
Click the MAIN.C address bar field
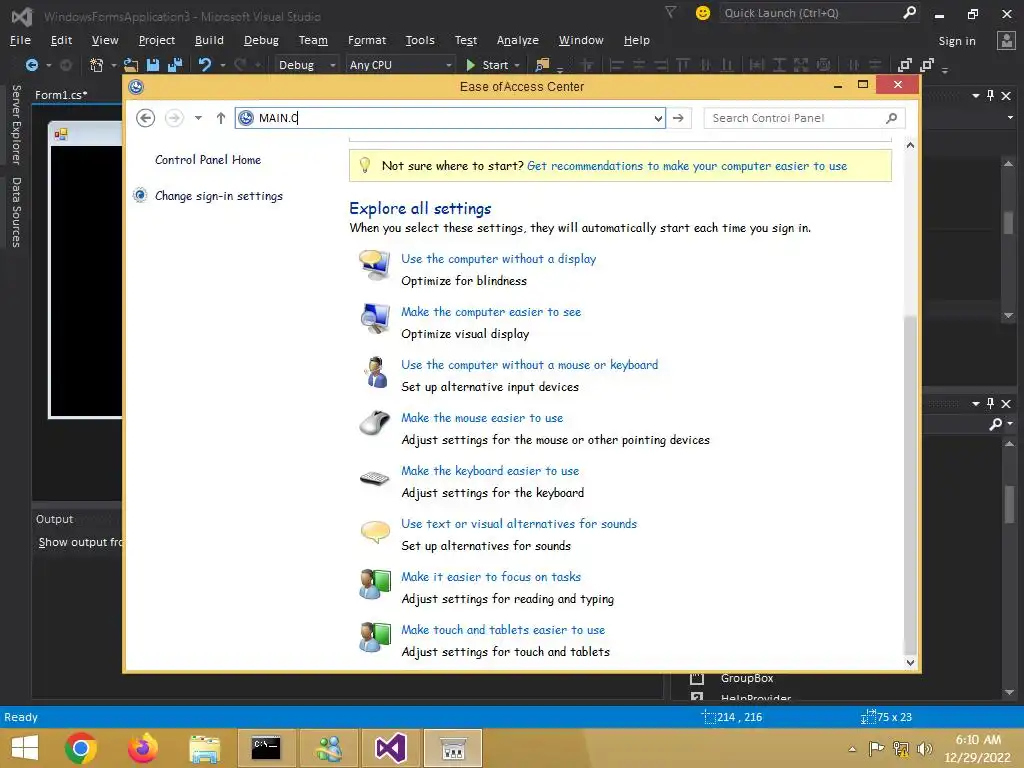(451, 118)
